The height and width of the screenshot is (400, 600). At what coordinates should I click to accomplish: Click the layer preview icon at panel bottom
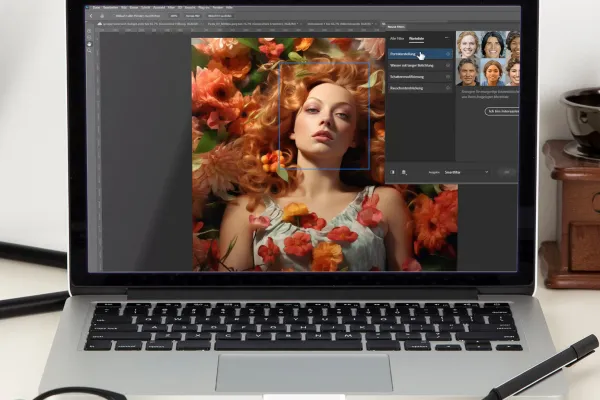point(404,172)
